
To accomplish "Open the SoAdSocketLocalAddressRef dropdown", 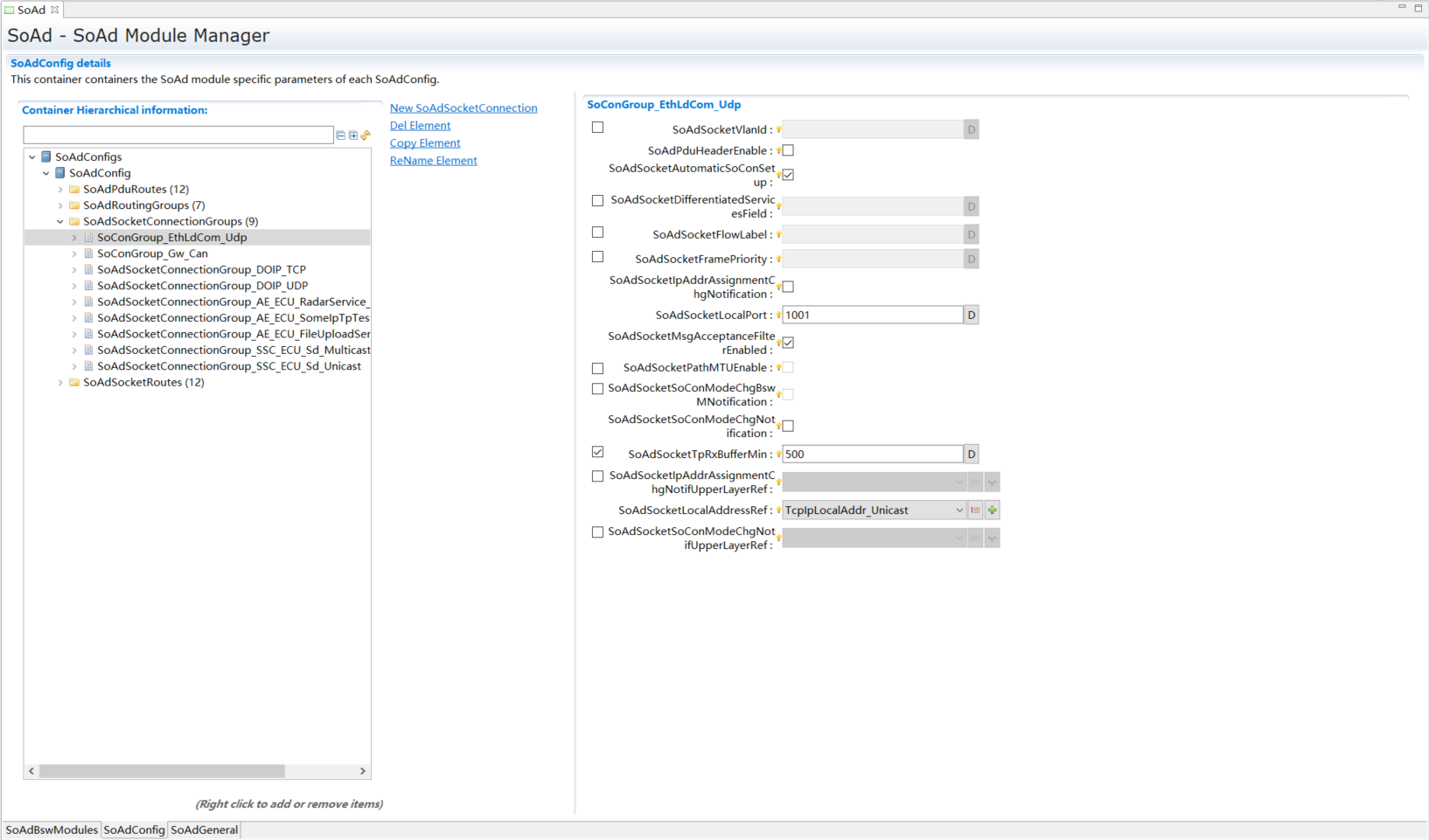I will pyautogui.click(x=958, y=510).
